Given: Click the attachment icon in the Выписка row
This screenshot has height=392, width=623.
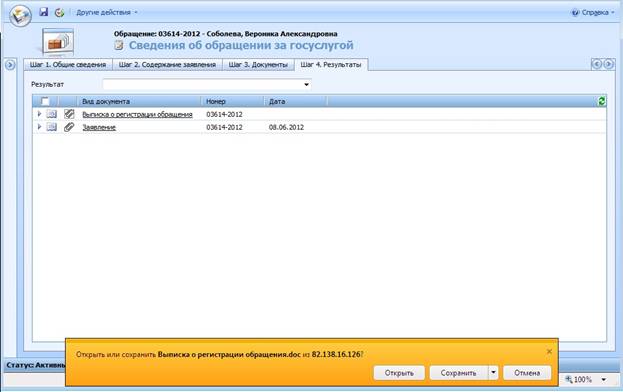Looking at the screenshot, I should (x=69, y=114).
